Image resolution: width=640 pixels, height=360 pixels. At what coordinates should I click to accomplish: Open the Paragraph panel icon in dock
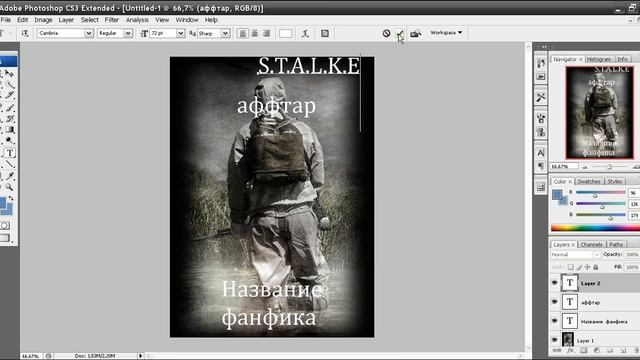[x=541, y=166]
